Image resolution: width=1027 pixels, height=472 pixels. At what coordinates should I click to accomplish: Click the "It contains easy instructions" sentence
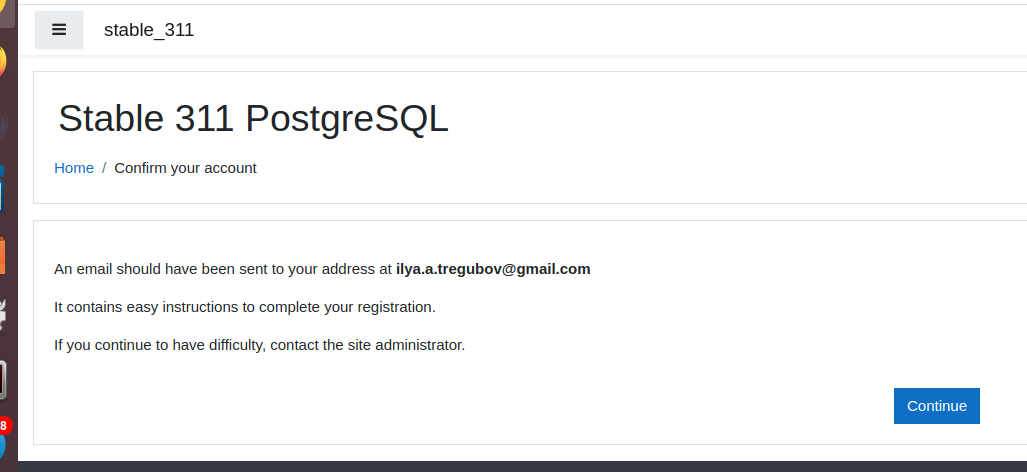(245, 307)
